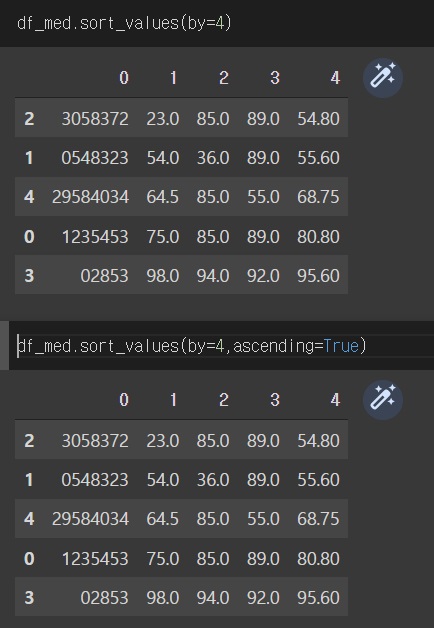Select column header 2 in upper table
Image resolution: width=434 pixels, height=628 pixels.
click(x=224, y=78)
